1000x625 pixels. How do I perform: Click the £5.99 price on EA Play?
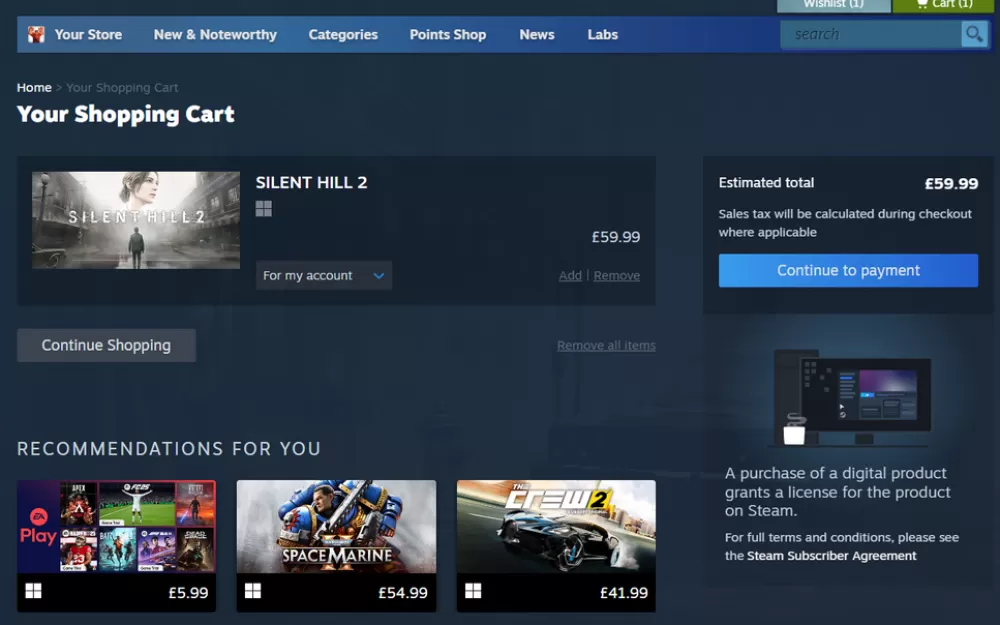tap(188, 592)
